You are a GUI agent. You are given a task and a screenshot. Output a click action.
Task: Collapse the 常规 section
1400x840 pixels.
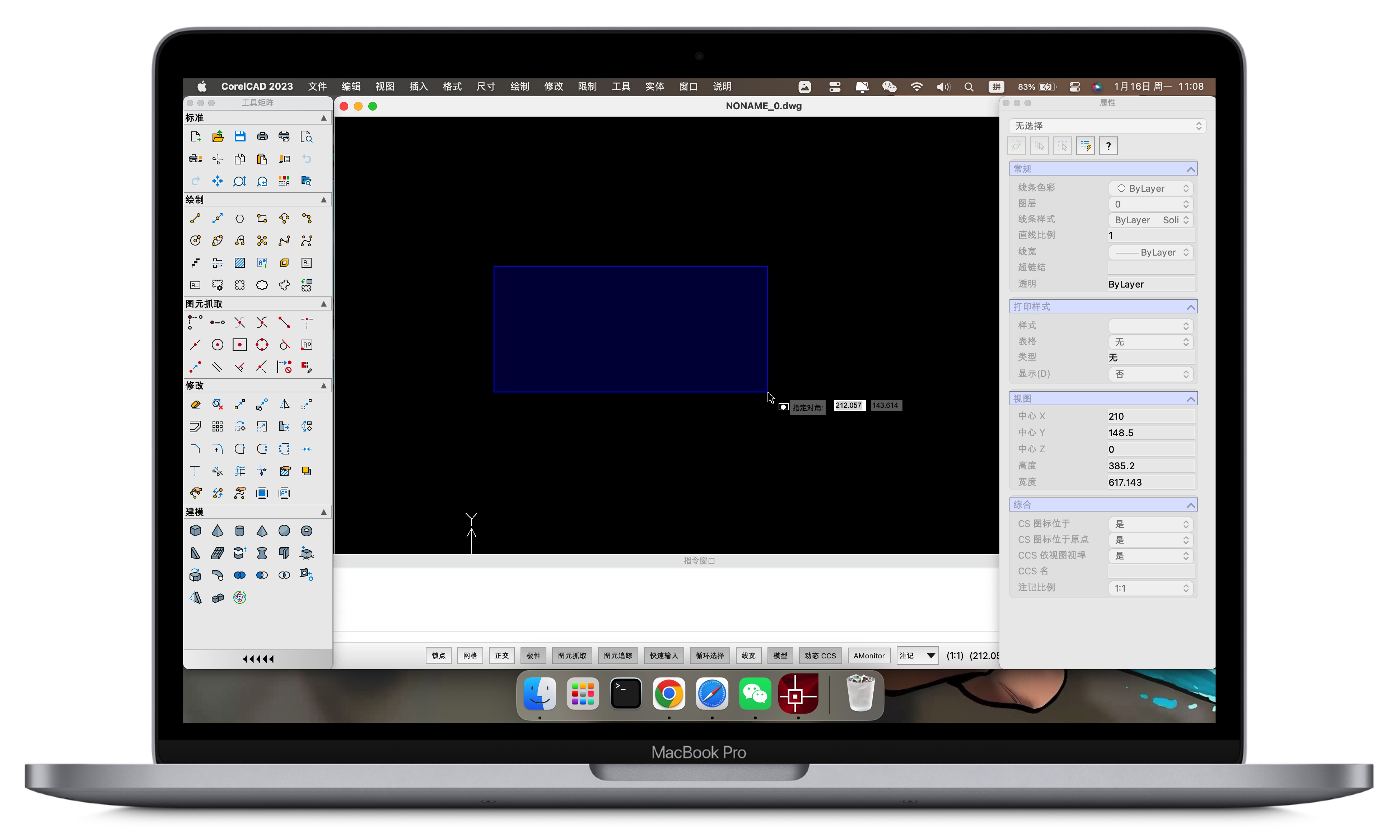pyautogui.click(x=1191, y=169)
